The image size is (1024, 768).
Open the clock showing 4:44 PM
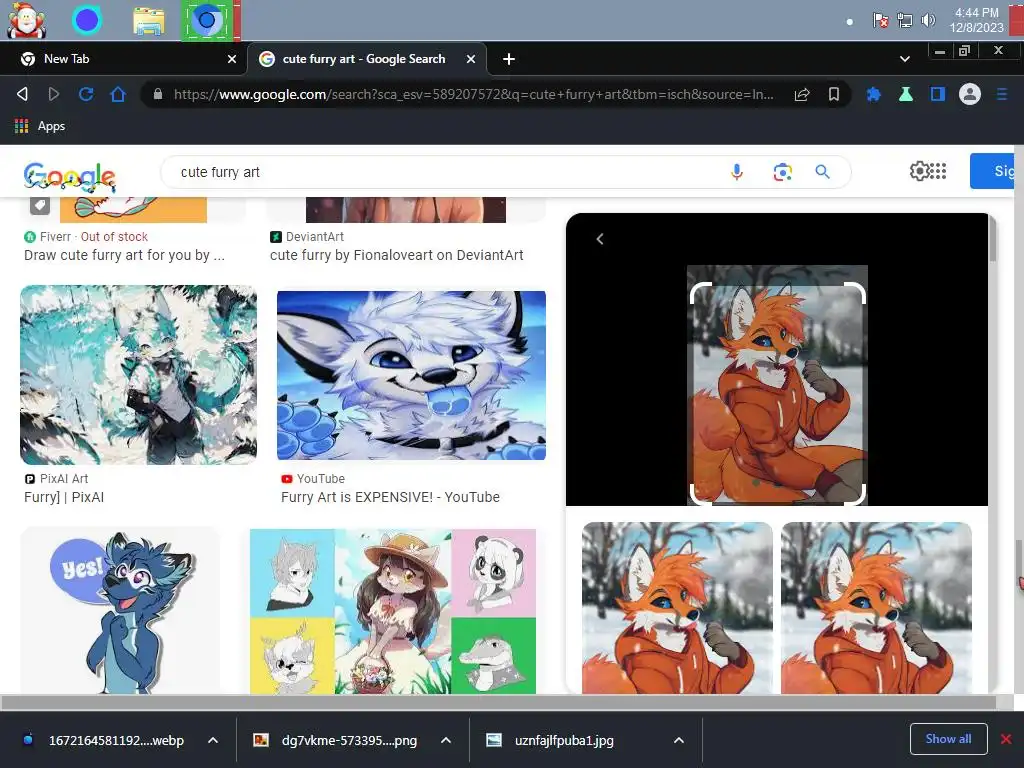[976, 20]
